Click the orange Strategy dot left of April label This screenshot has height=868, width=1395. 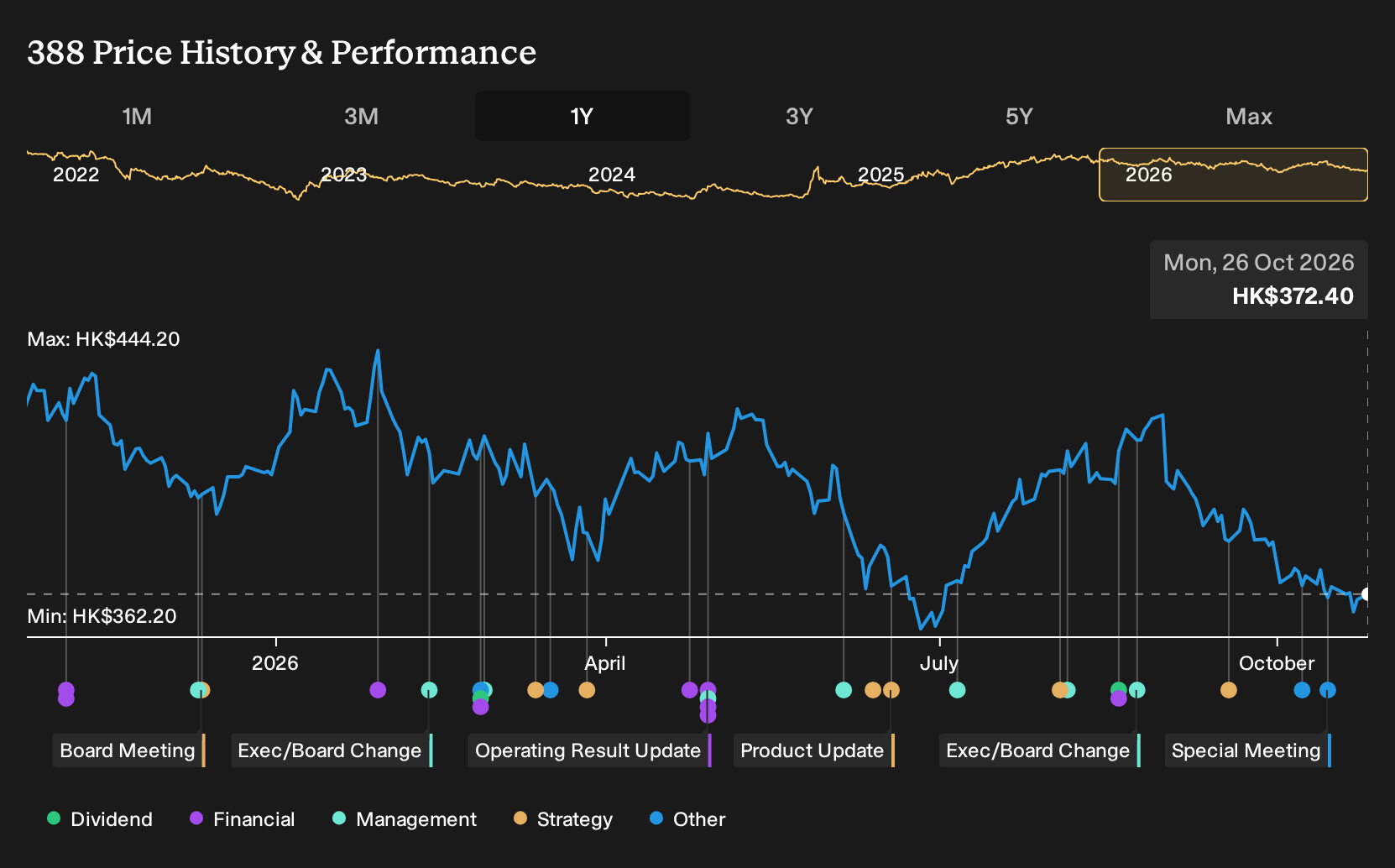pyautogui.click(x=587, y=690)
